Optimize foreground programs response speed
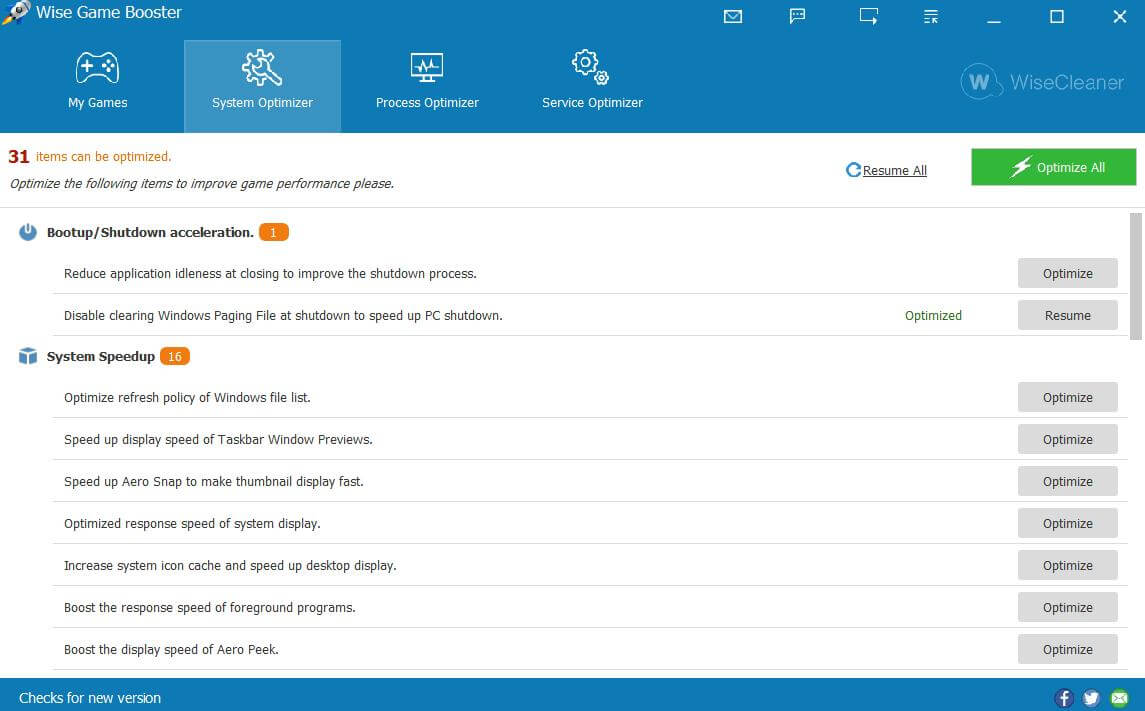1145x711 pixels. (1068, 607)
